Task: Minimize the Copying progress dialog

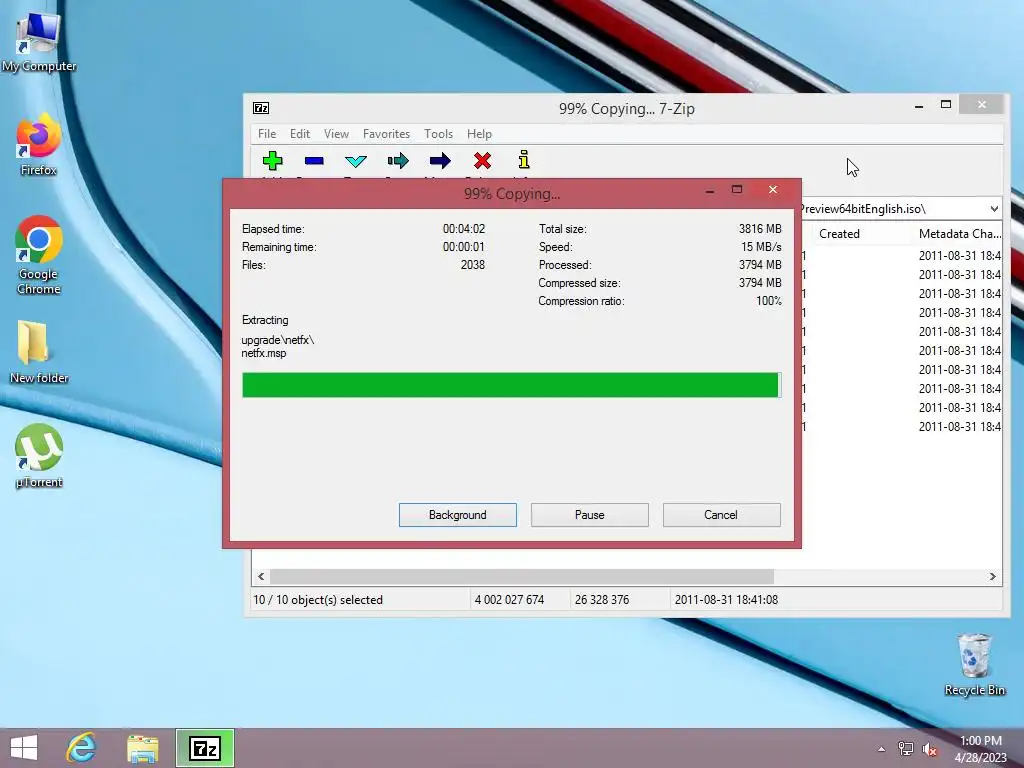Action: (710, 190)
